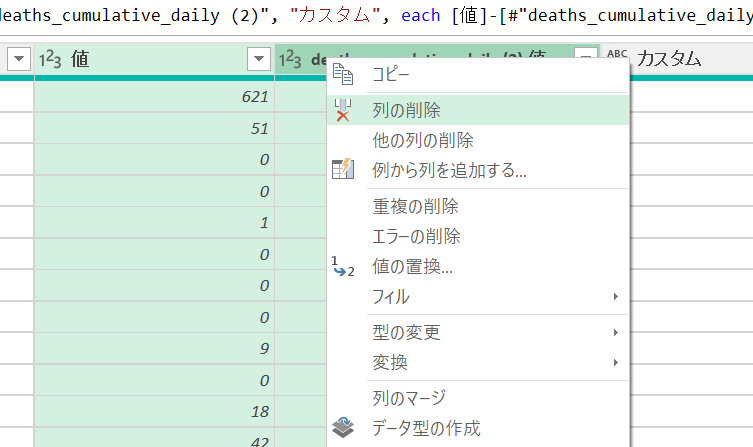
Task: Open the filter dropdown of the 値 column
Action: pyautogui.click(x=258, y=61)
